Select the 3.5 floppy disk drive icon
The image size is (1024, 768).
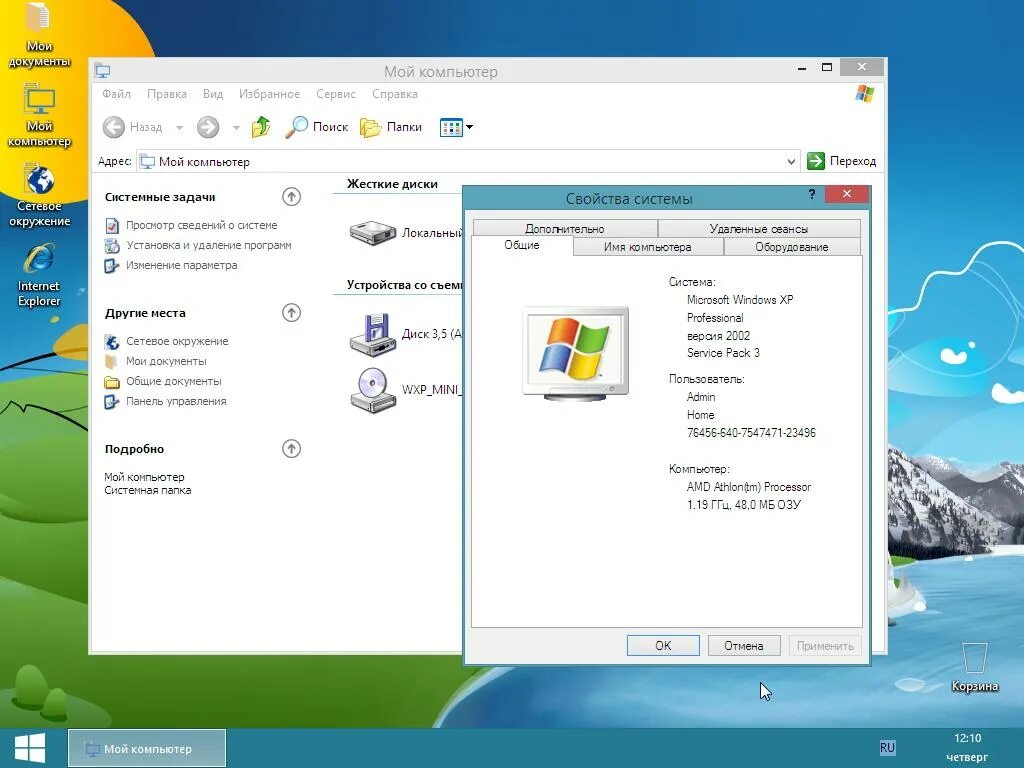(x=373, y=334)
